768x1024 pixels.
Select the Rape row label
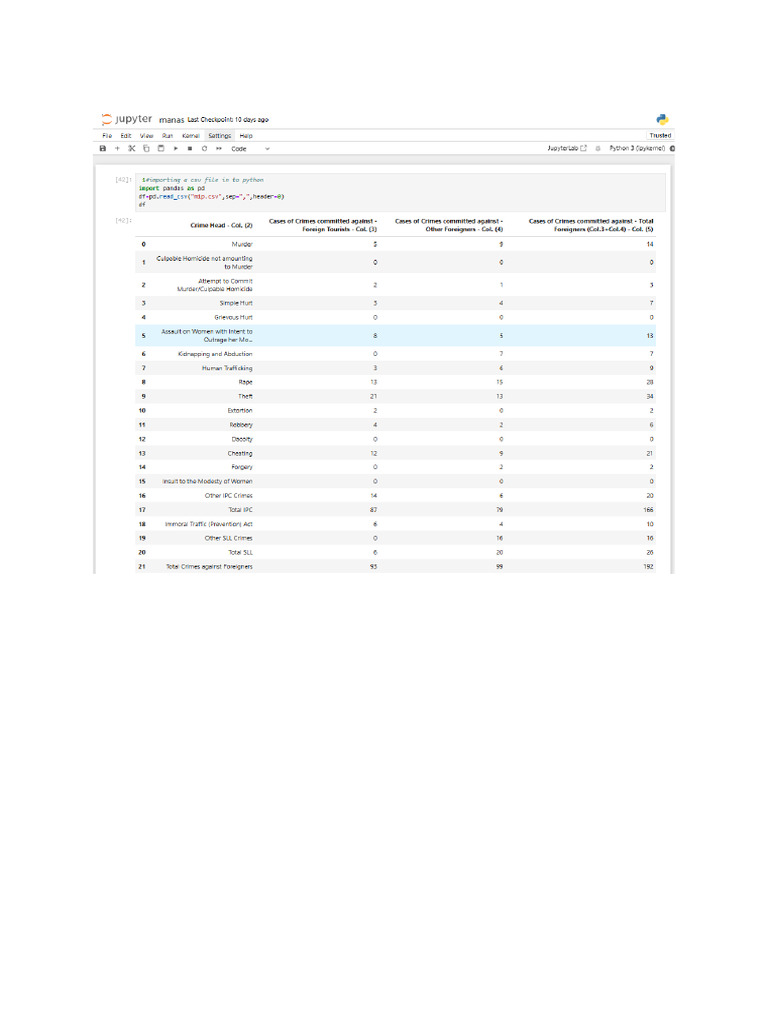pyautogui.click(x=246, y=382)
